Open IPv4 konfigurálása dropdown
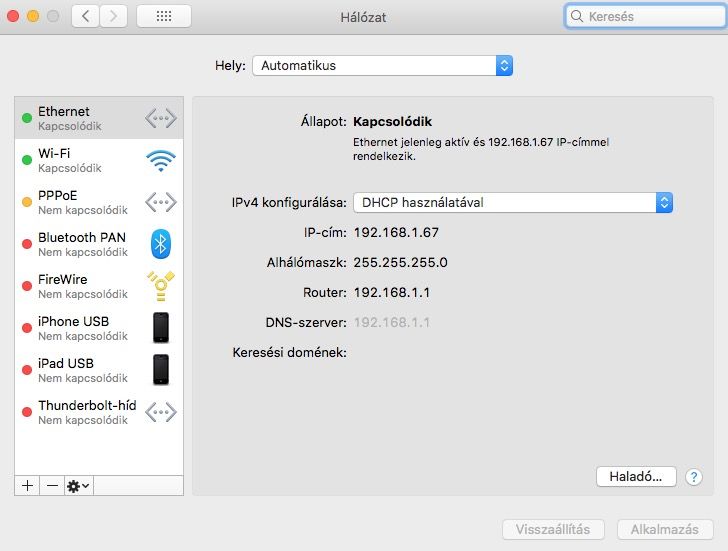Viewport: 728px width, 551px height. click(513, 202)
